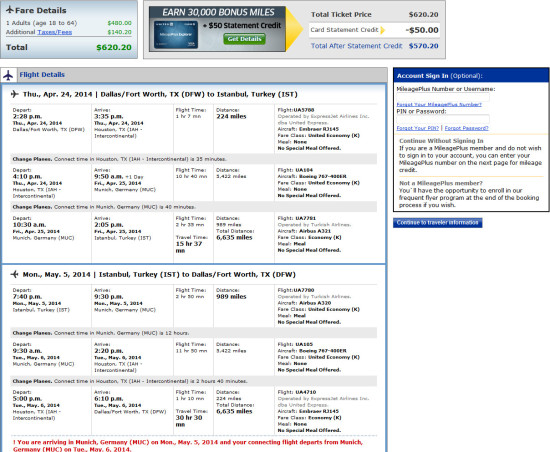The height and width of the screenshot is (452, 550).
Task: Click the green Get Details button
Action: tap(244, 39)
